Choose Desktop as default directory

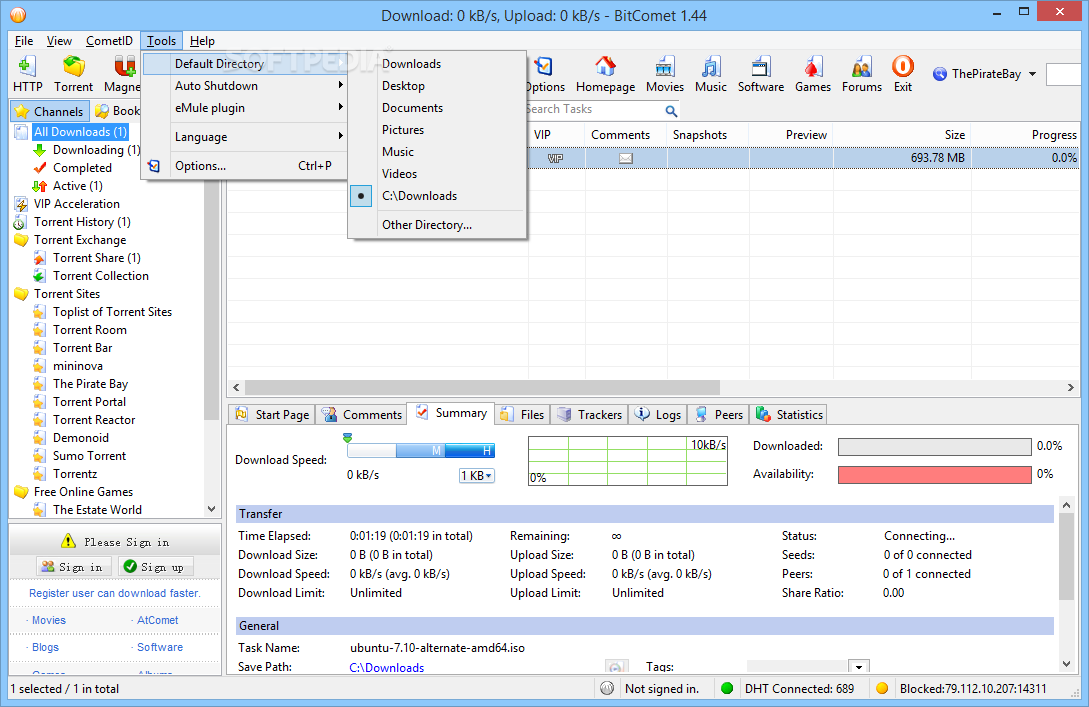[438, 86]
